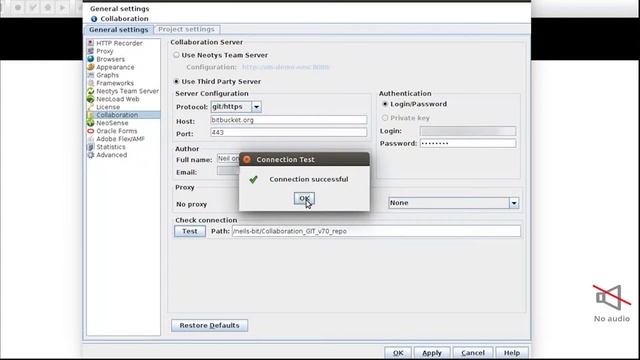Select Oracle Forms tree entry
The width and height of the screenshot is (640, 360).
pos(117,131)
